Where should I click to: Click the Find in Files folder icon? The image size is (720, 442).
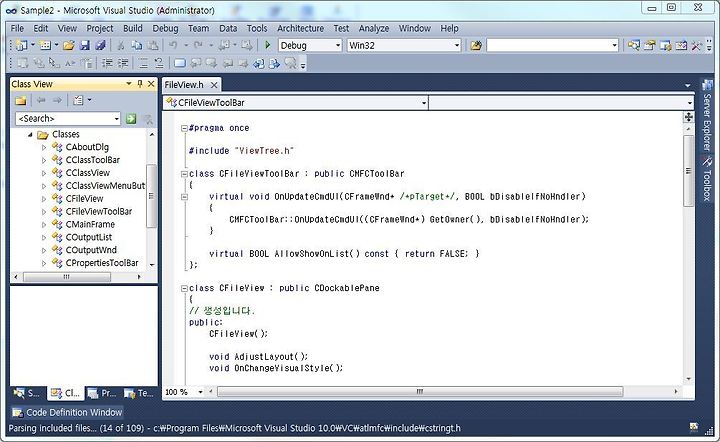tap(476, 45)
